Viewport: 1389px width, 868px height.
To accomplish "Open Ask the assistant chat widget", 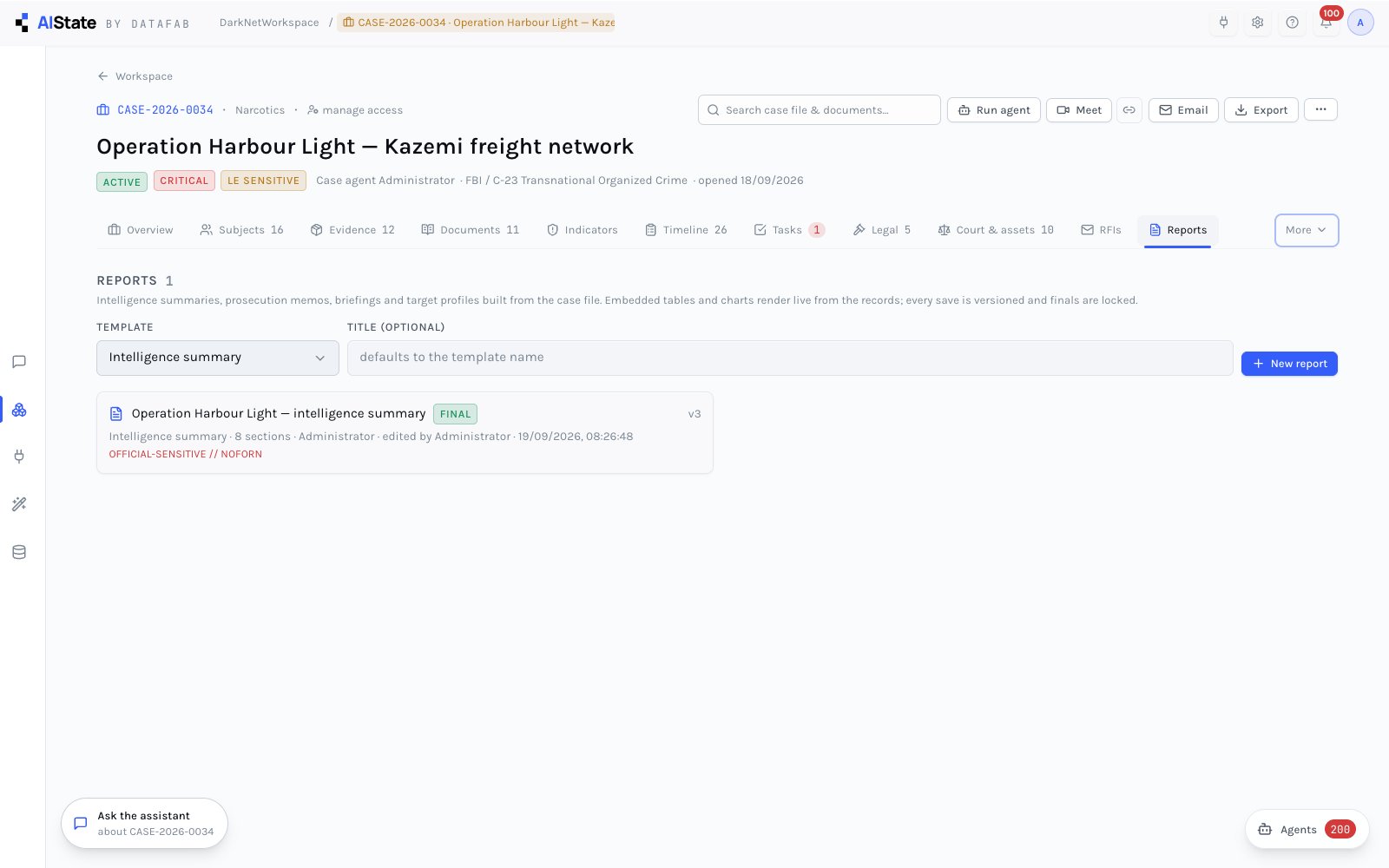I will click(x=144, y=823).
